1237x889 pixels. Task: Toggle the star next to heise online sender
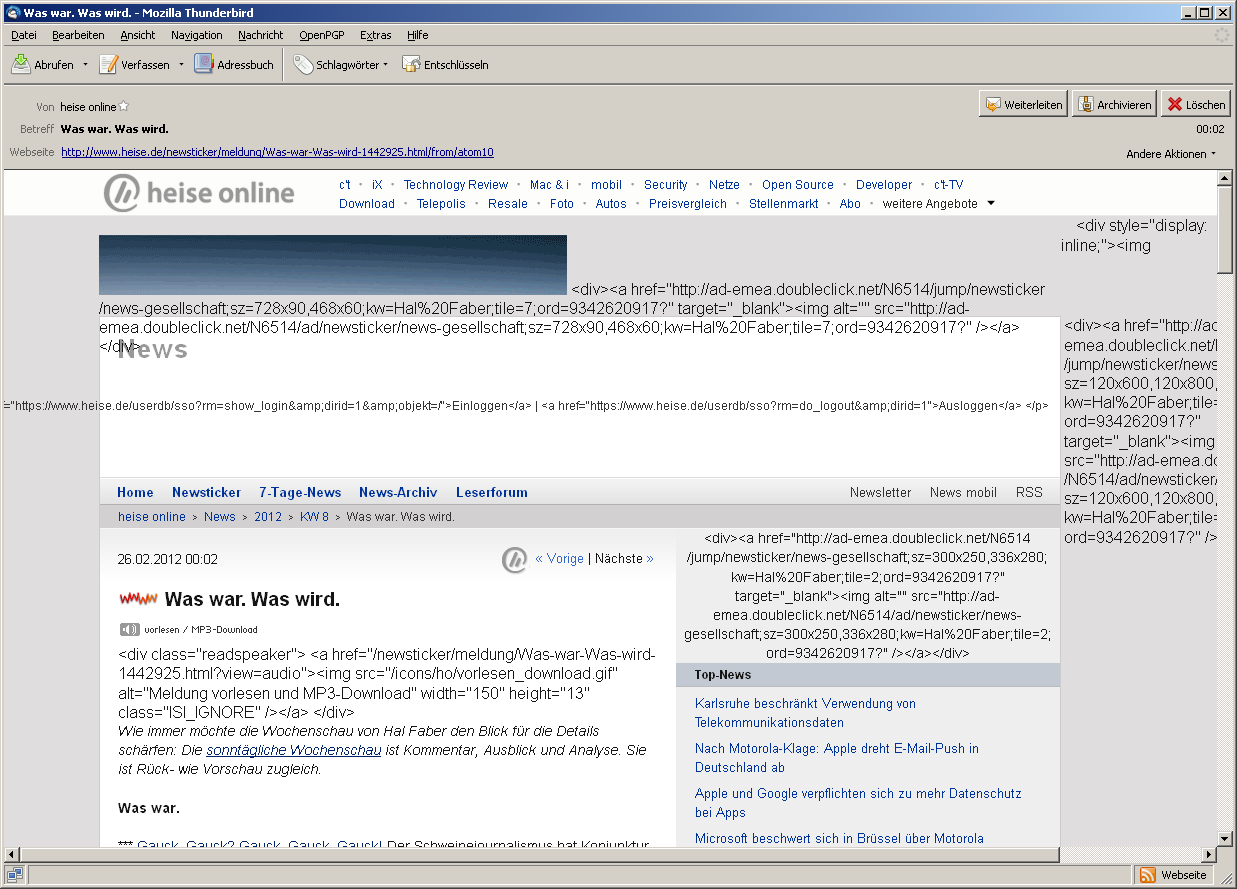(x=124, y=107)
